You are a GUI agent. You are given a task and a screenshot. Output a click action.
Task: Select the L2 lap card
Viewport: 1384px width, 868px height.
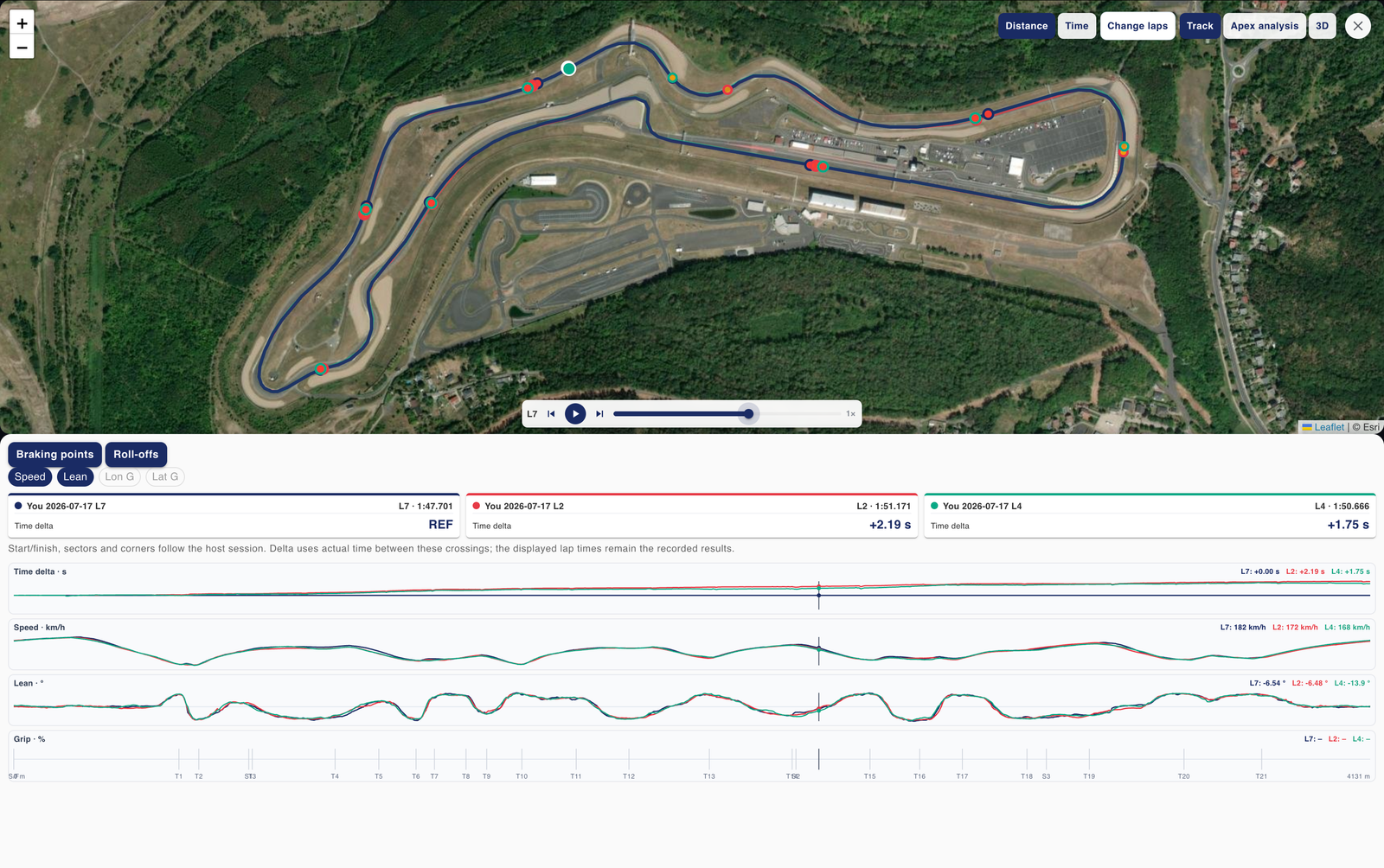[x=692, y=515]
